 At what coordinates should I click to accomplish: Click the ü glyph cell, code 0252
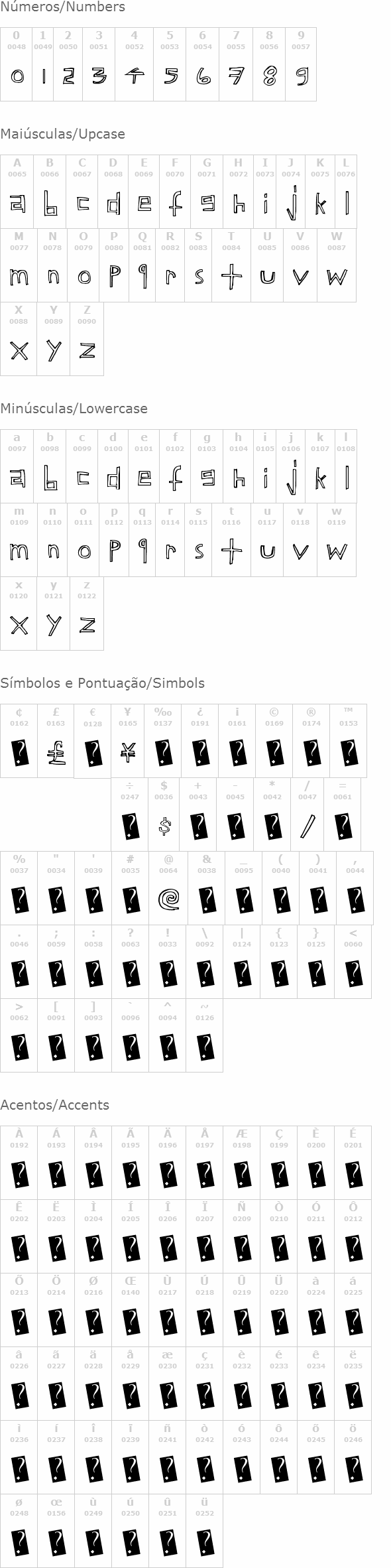(x=205, y=1531)
